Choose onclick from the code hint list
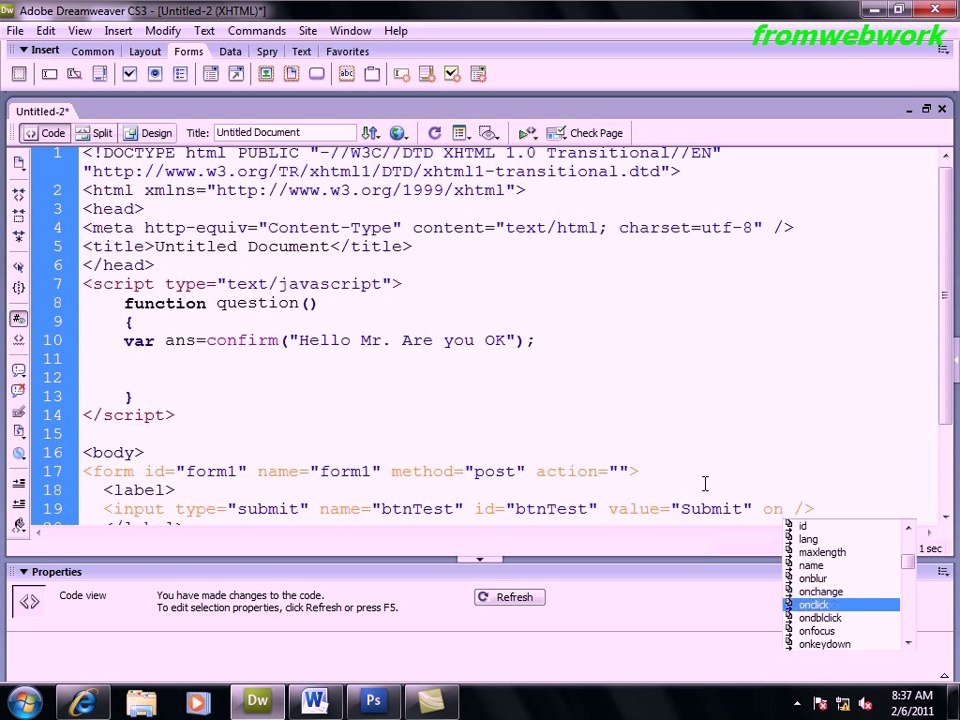Viewport: 960px width, 720px height. [842, 605]
